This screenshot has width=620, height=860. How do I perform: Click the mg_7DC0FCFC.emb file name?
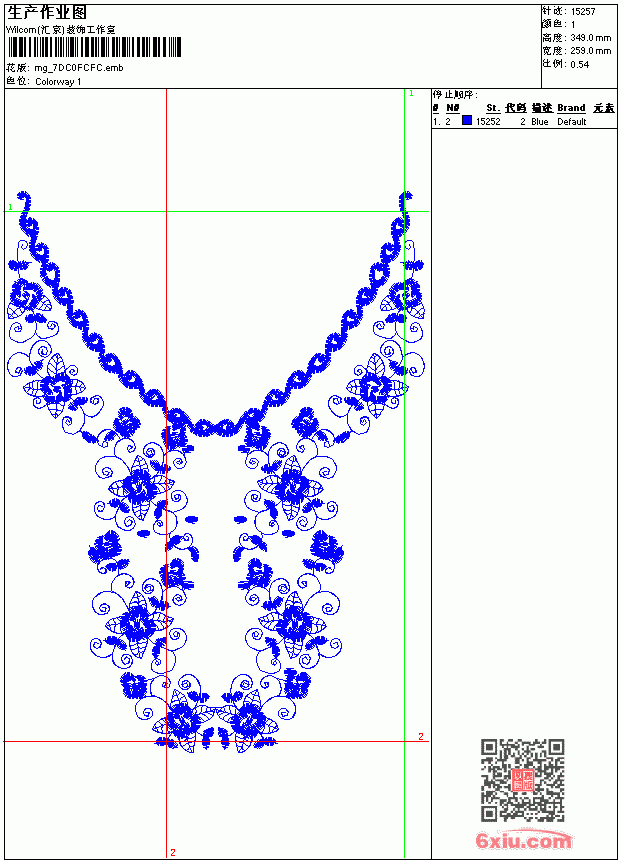(x=79, y=68)
